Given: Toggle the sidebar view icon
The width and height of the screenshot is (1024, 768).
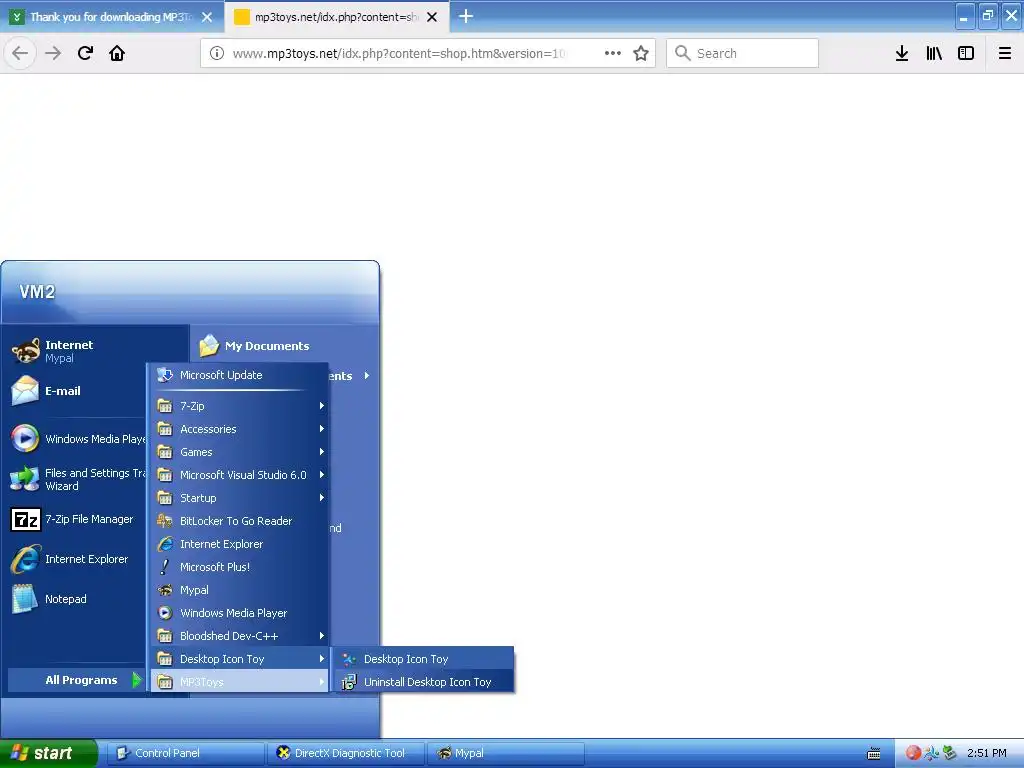Looking at the screenshot, I should coord(966,53).
